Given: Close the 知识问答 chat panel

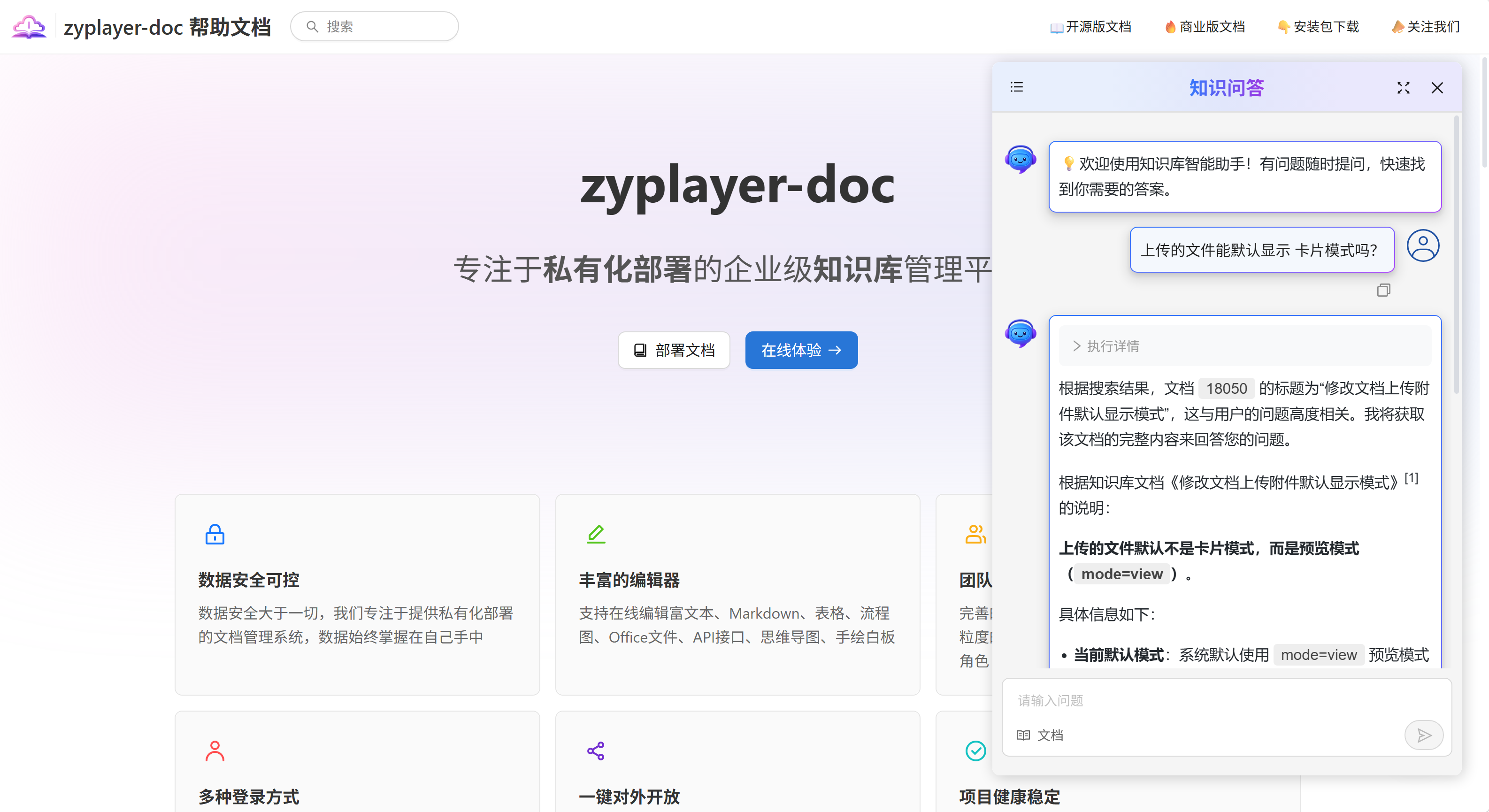Looking at the screenshot, I should [x=1437, y=88].
